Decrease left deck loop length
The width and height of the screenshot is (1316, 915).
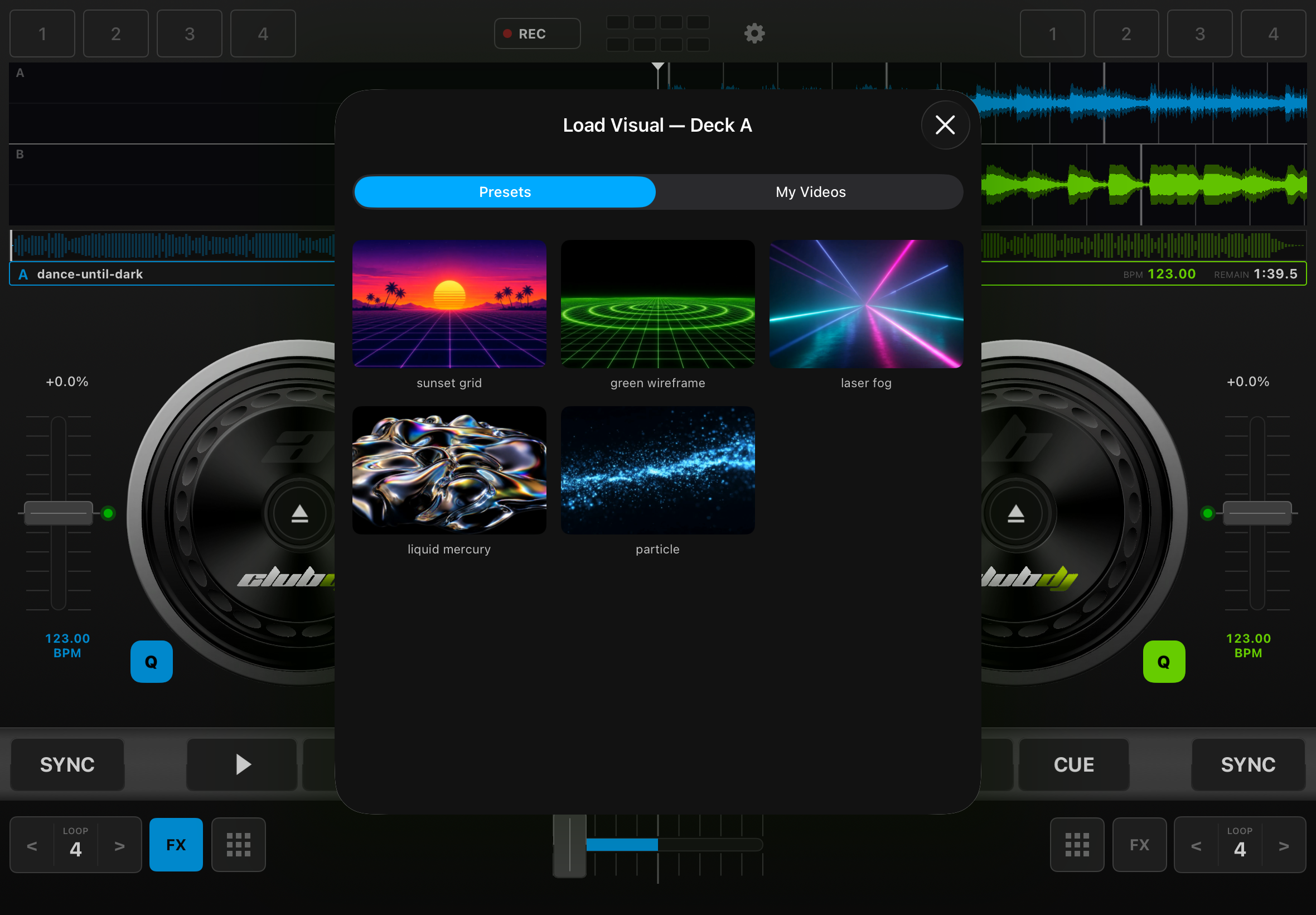point(32,846)
